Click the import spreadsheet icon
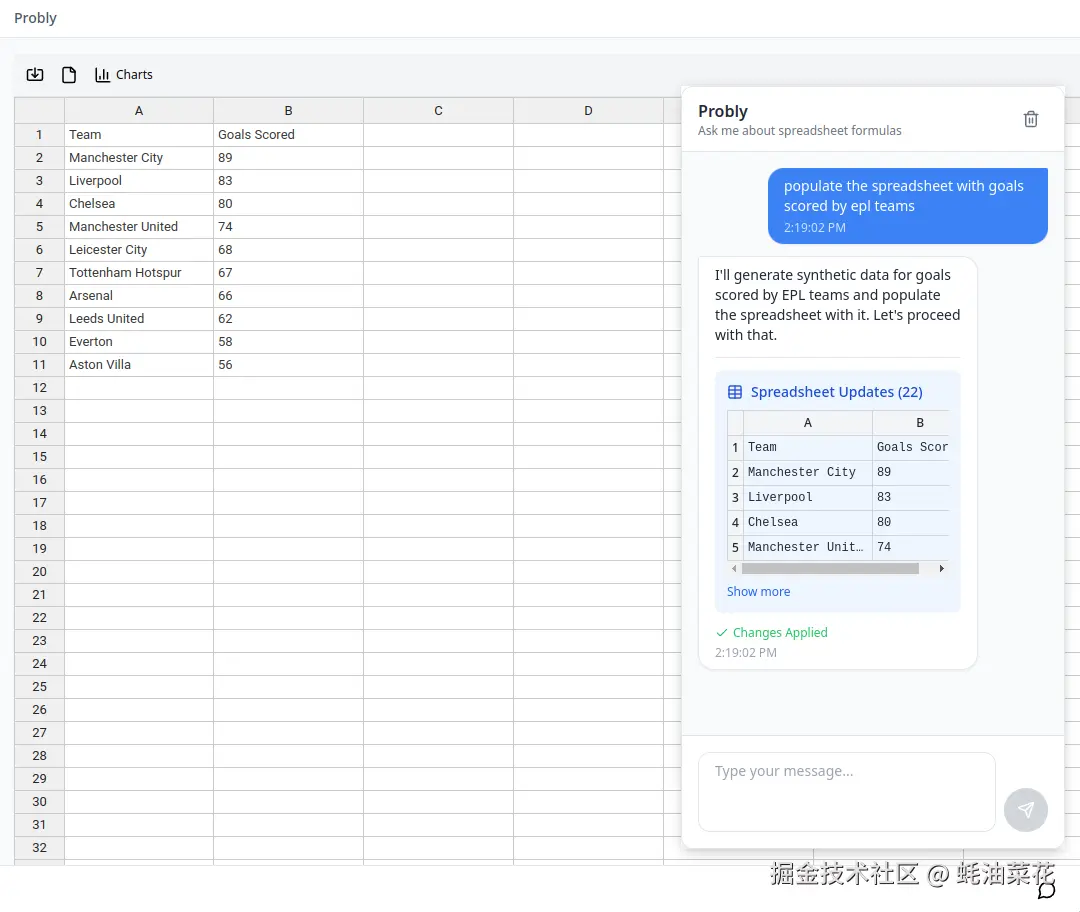1080x912 pixels. 35,74
